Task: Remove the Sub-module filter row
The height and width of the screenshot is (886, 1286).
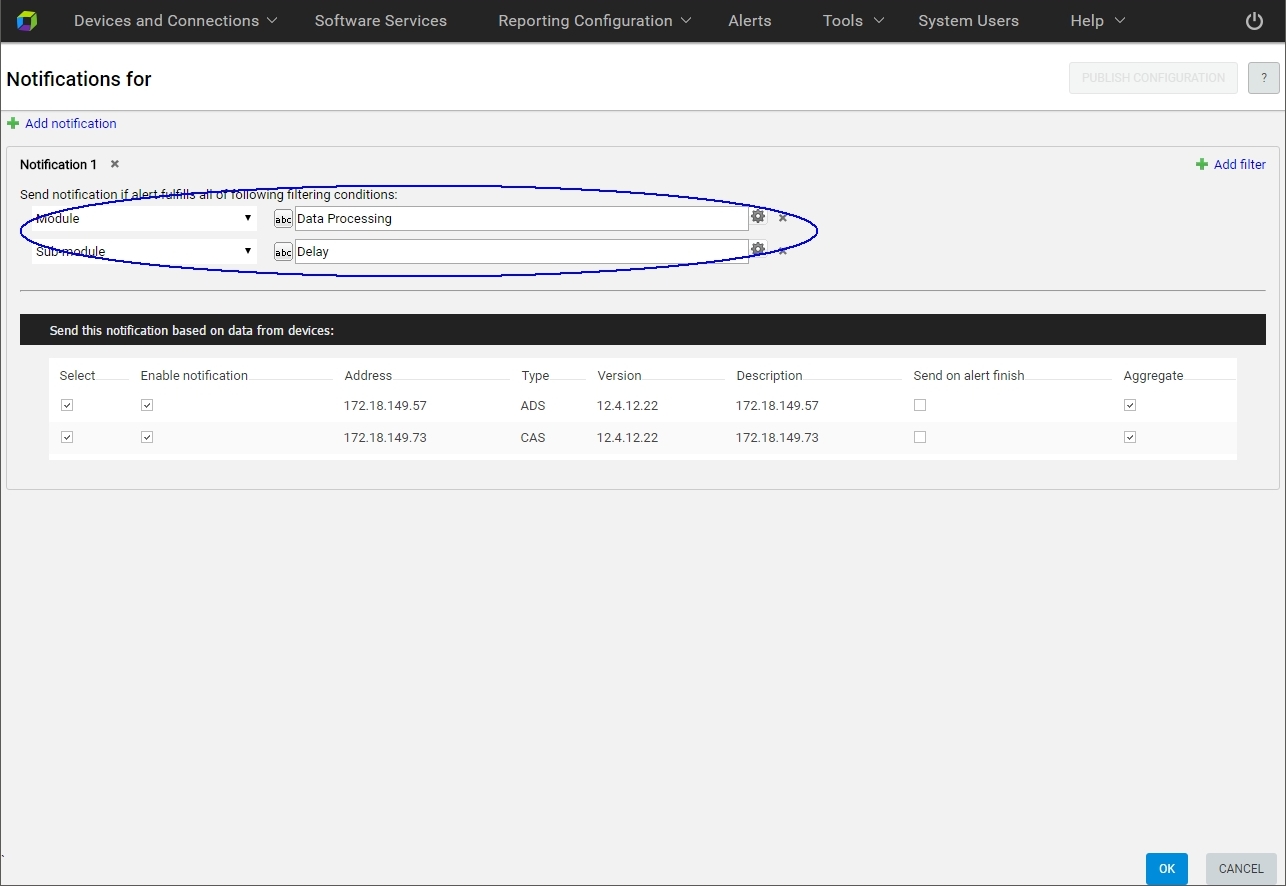Action: tap(783, 251)
